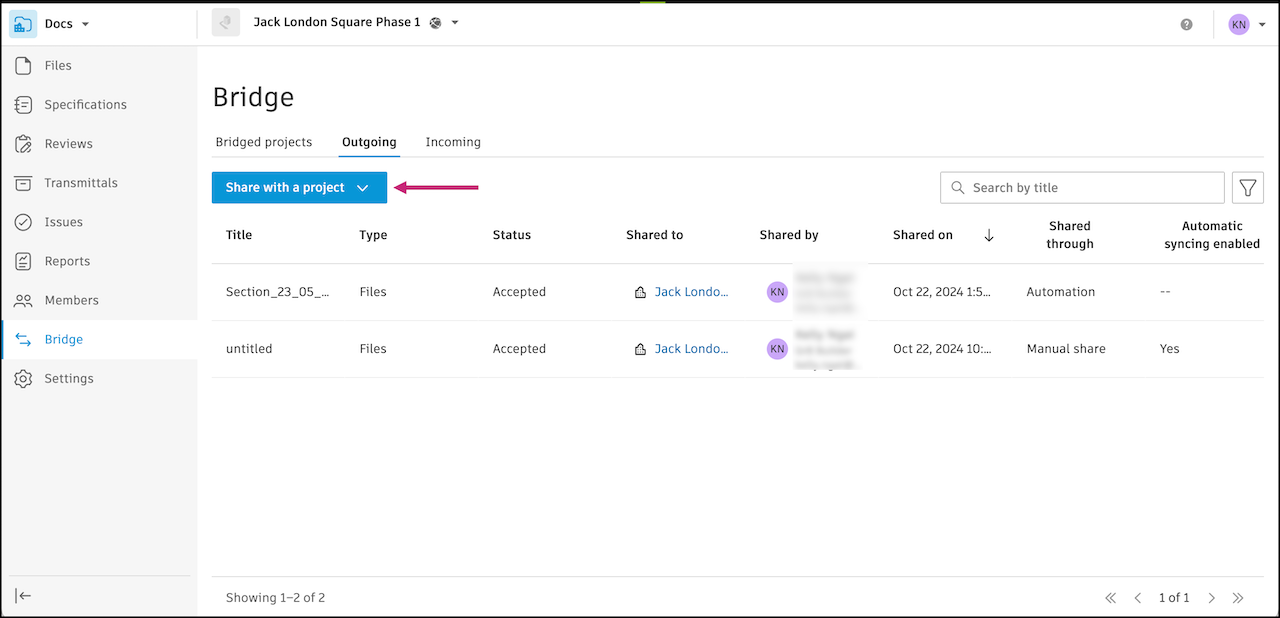
Task: Open Jack London link for Section_23_05 row
Action: (x=691, y=292)
